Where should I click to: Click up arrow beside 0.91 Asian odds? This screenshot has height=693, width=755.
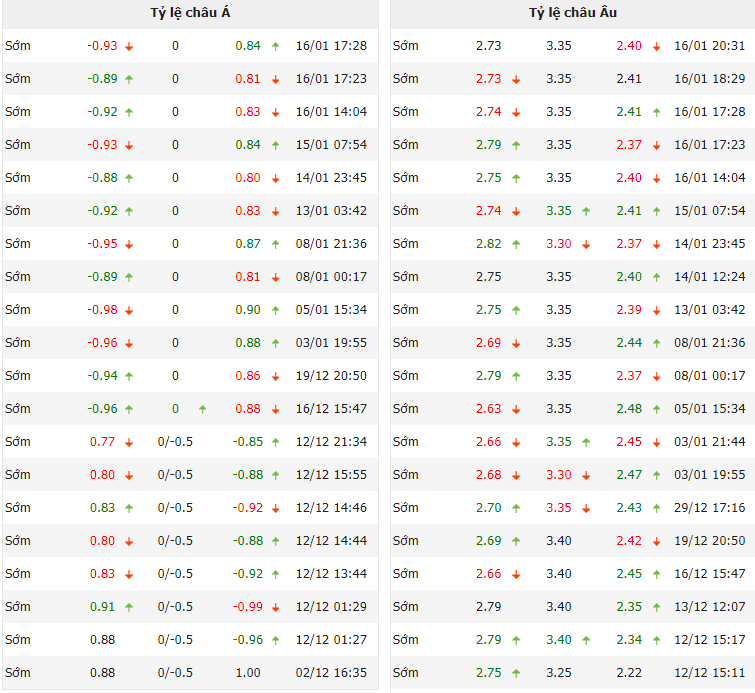click(x=129, y=607)
